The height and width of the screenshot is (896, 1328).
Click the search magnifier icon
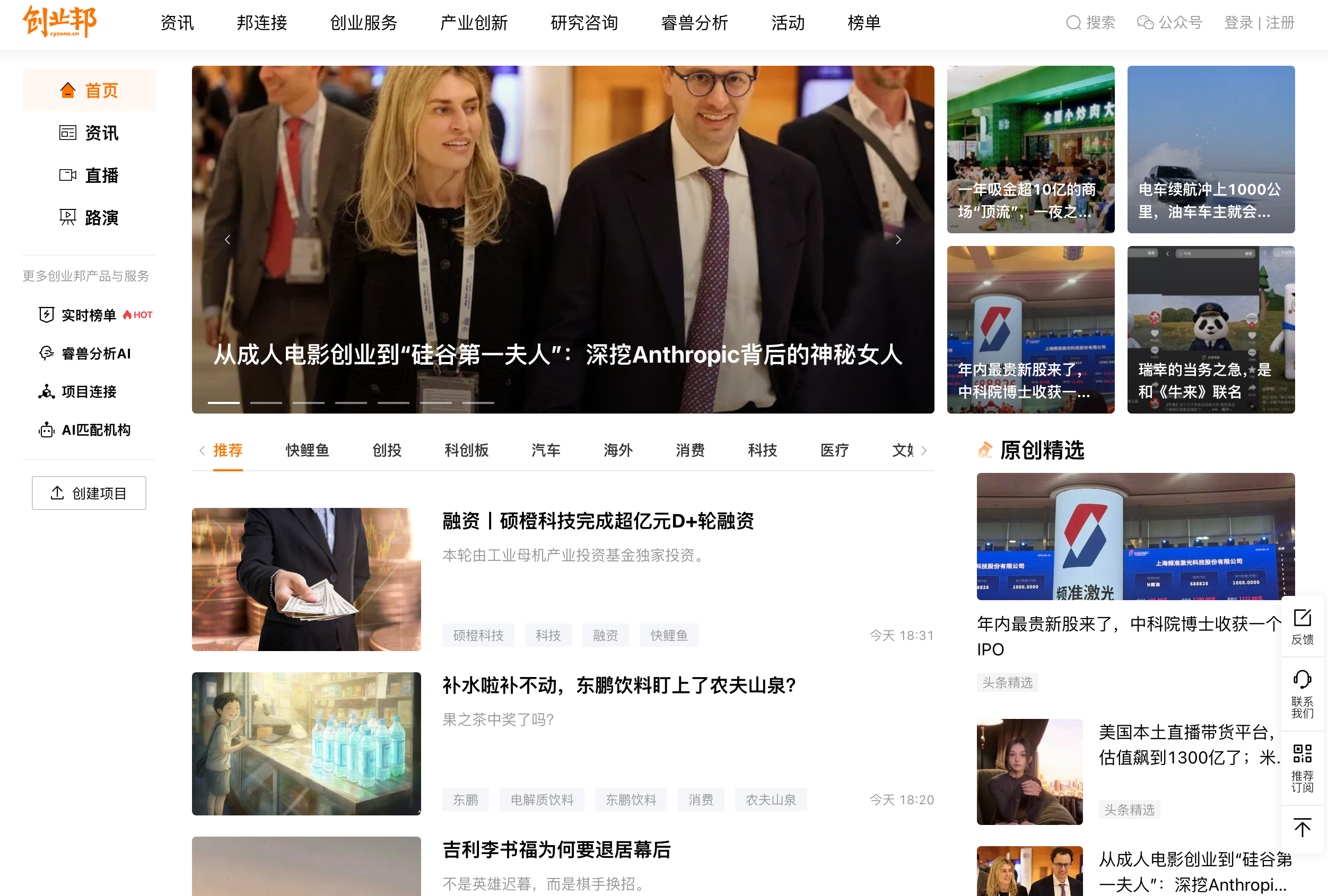click(x=1073, y=23)
